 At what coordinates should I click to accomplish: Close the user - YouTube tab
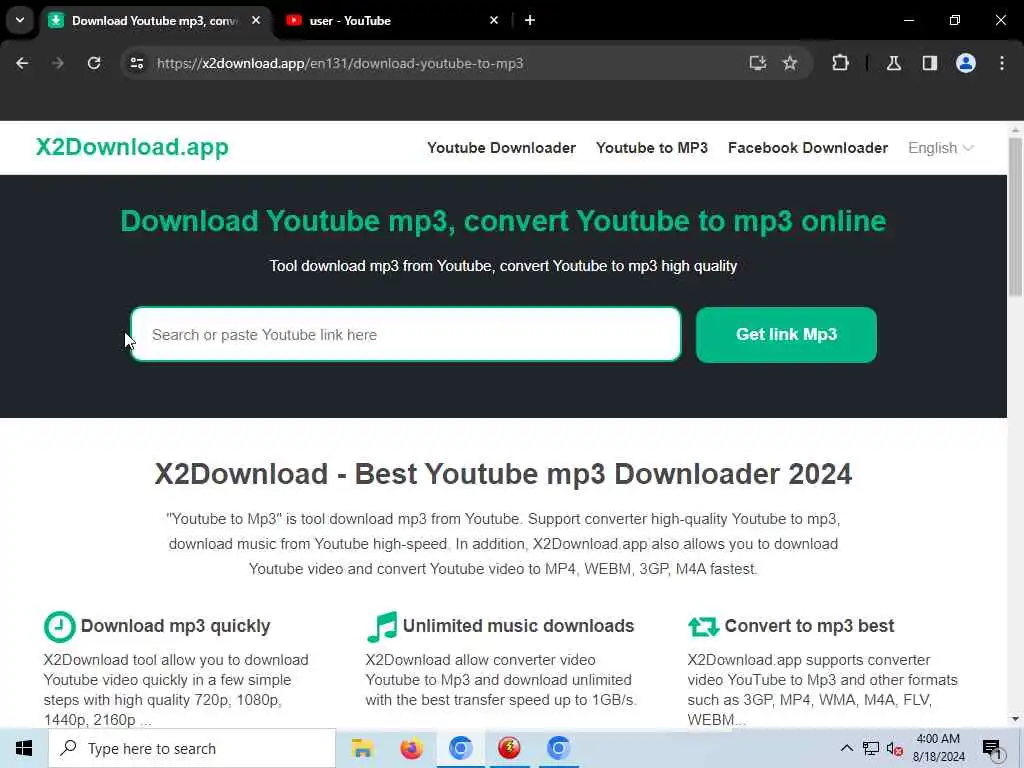pyautogui.click(x=494, y=20)
